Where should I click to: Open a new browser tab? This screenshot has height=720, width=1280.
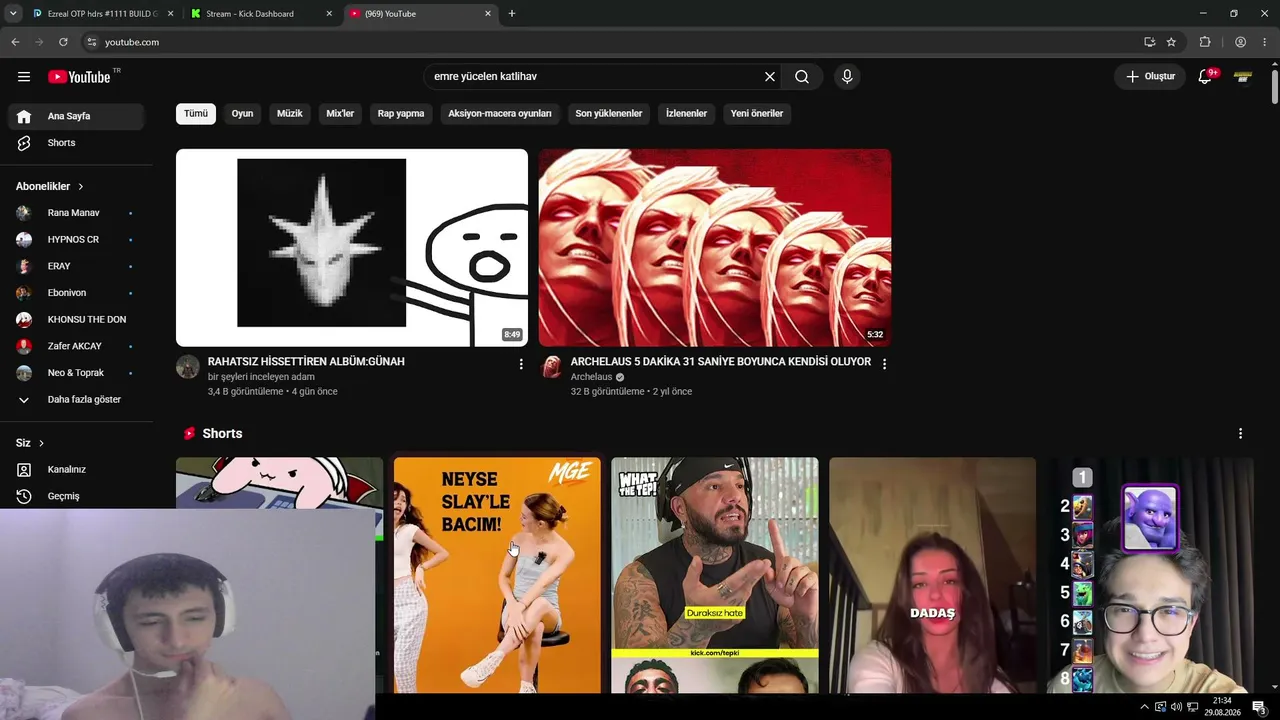[512, 14]
